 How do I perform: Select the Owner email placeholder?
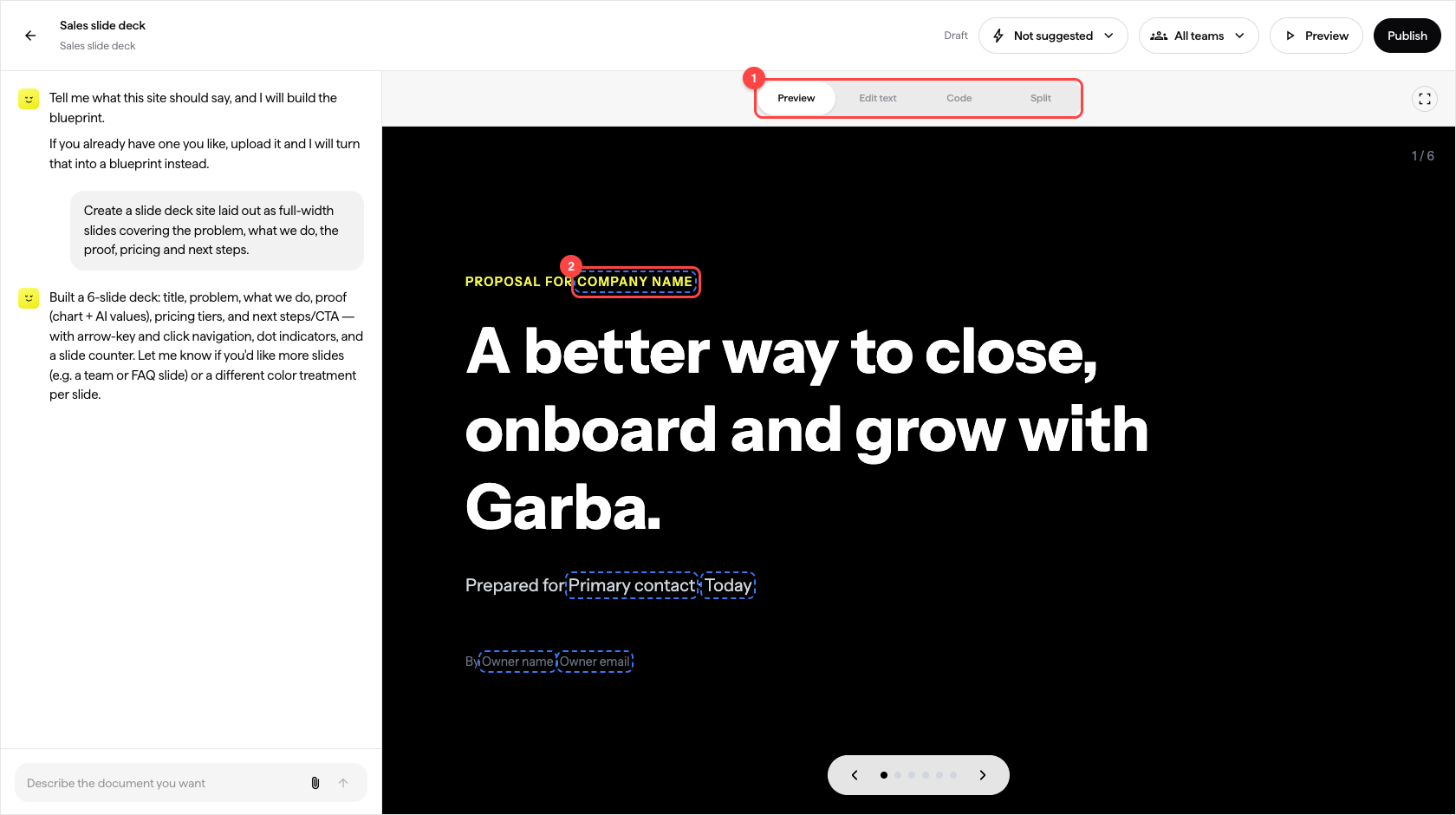[595, 662]
